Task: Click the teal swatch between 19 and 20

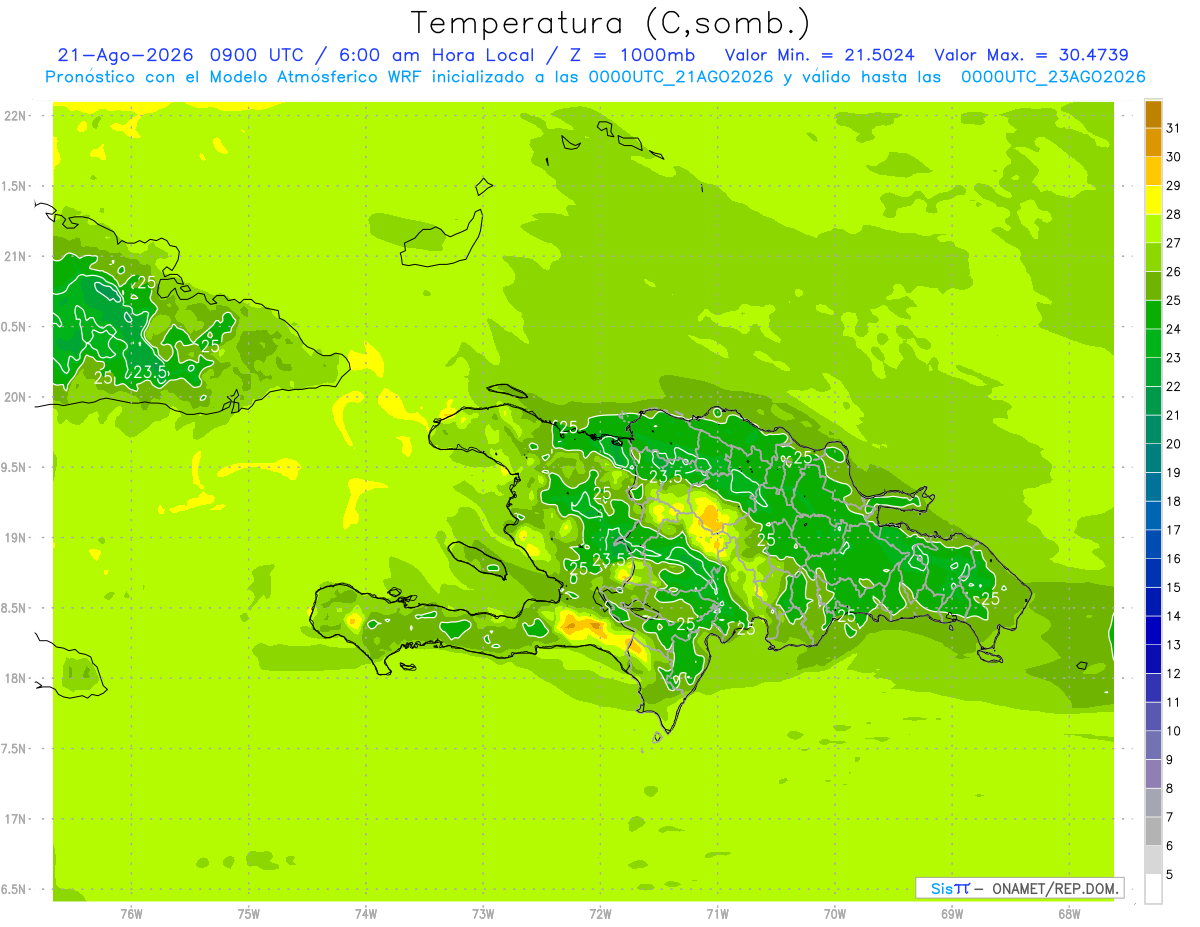Action: [1153, 458]
